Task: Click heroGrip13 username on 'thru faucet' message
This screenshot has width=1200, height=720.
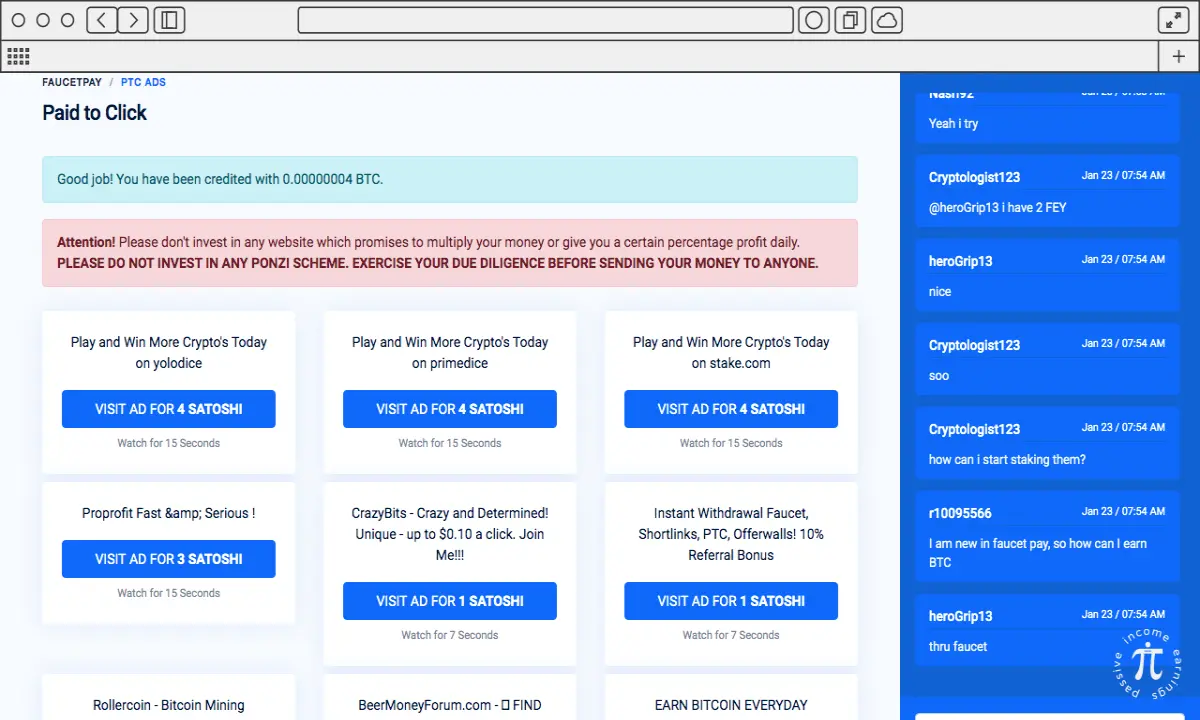Action: (960, 616)
